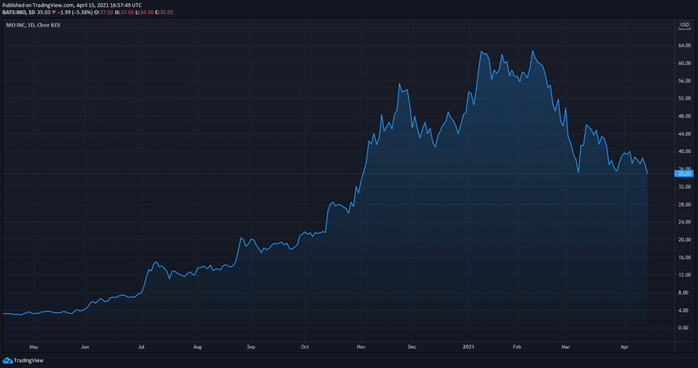Click the 28.00 price axis label
The height and width of the screenshot is (368, 698).
point(685,205)
